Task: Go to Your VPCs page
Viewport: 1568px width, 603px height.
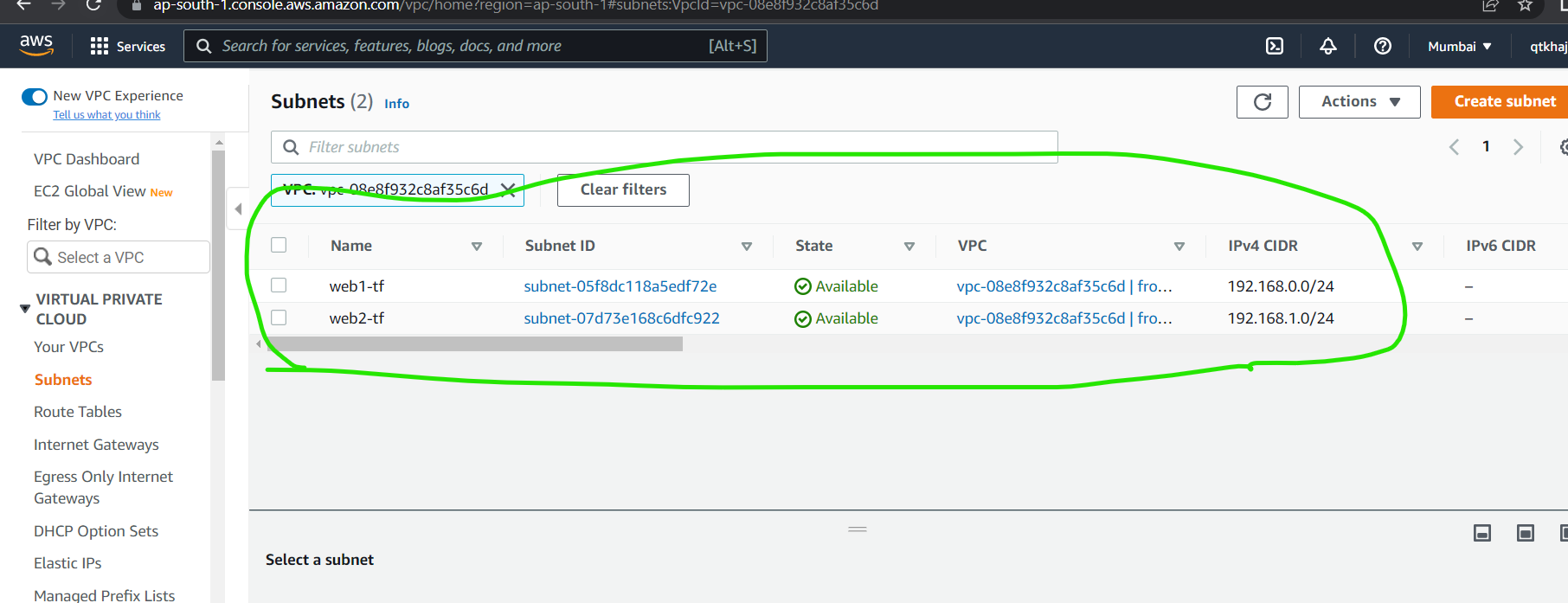Action: pos(68,347)
